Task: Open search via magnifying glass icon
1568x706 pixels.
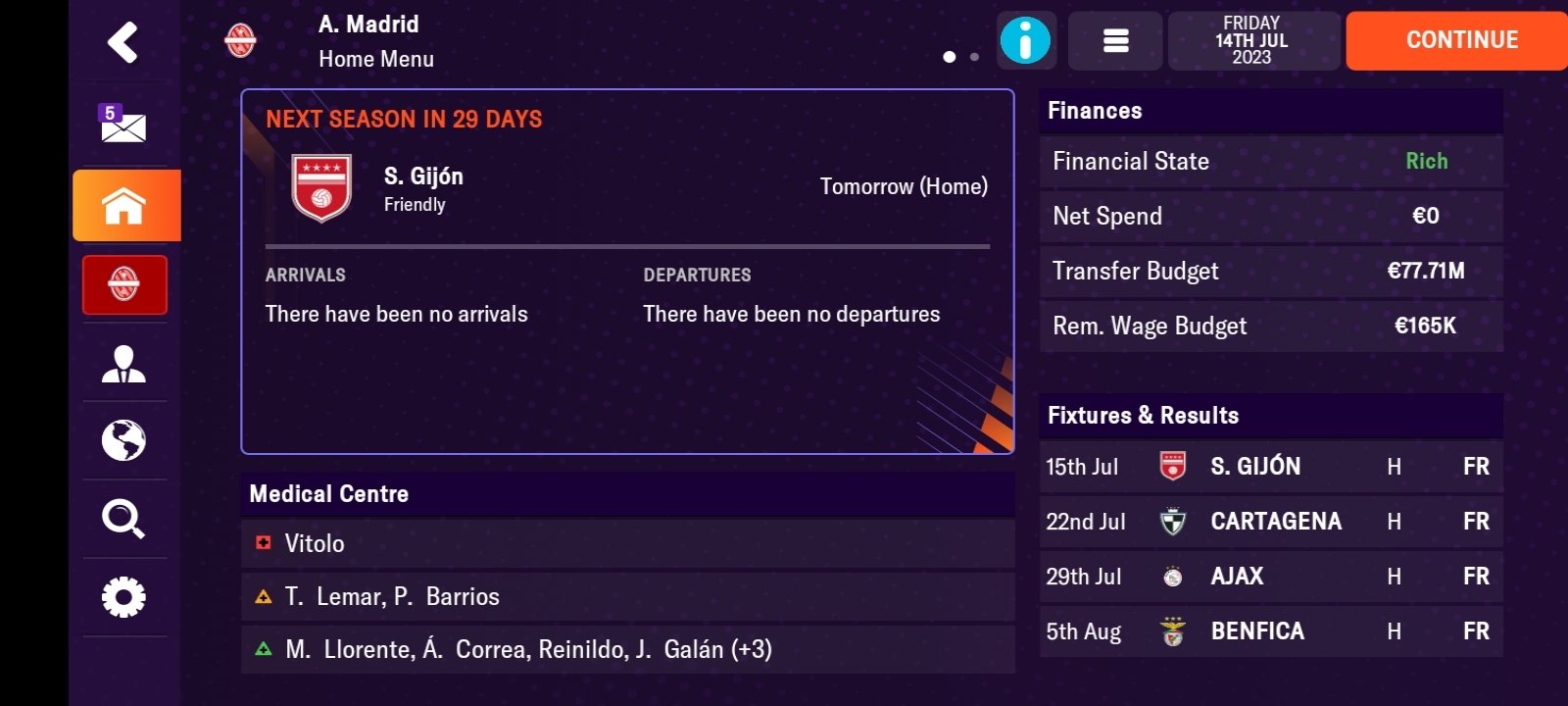Action: 123,520
